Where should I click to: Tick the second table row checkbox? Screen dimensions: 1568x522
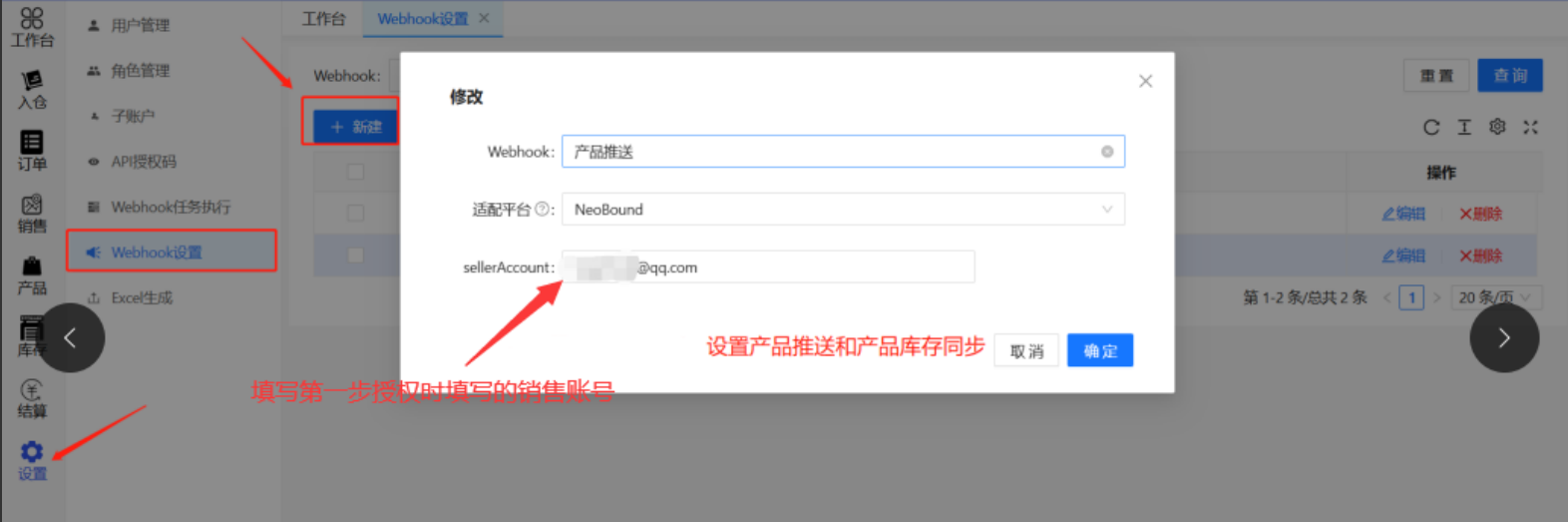355,255
